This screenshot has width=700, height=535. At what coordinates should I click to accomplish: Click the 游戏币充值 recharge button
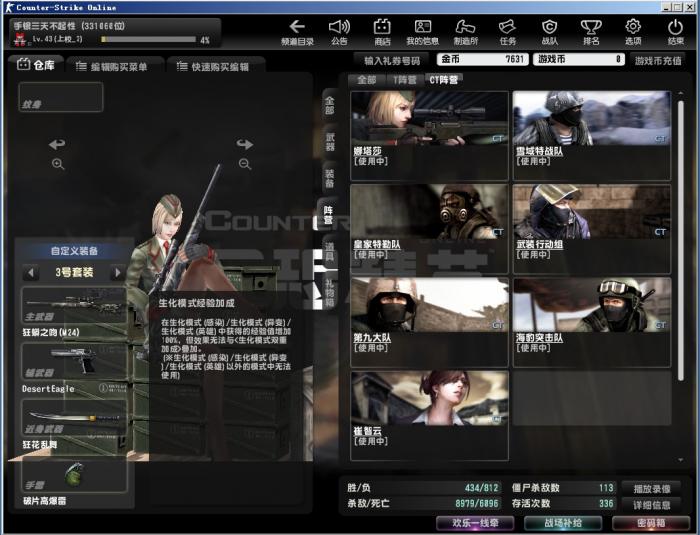pos(658,60)
